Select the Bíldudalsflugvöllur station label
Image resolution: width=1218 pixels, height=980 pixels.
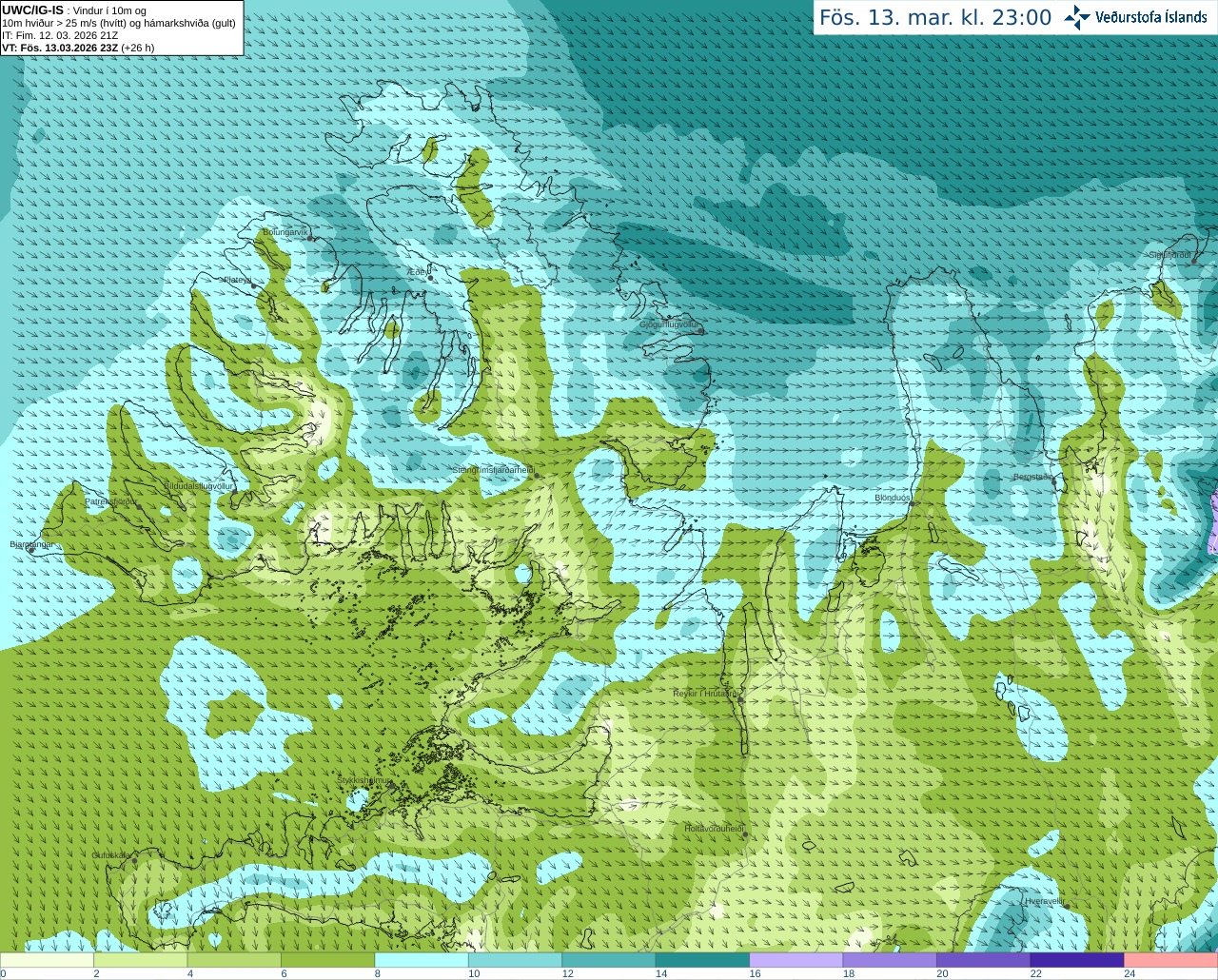199,485
